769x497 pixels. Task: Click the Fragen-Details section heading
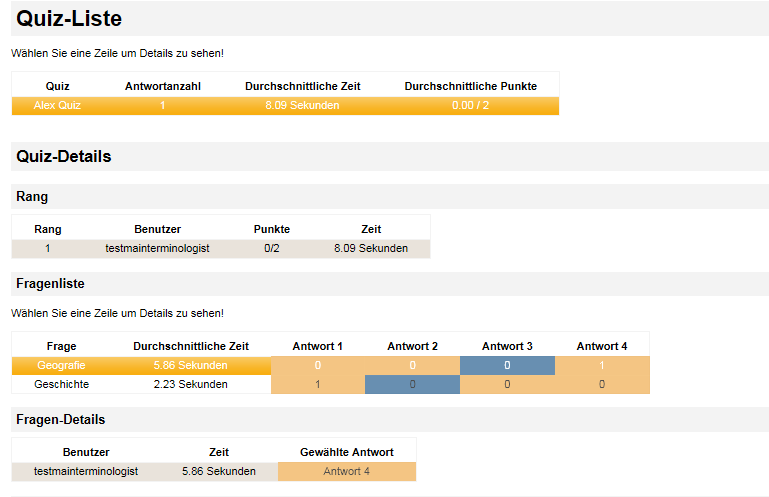click(x=60, y=420)
